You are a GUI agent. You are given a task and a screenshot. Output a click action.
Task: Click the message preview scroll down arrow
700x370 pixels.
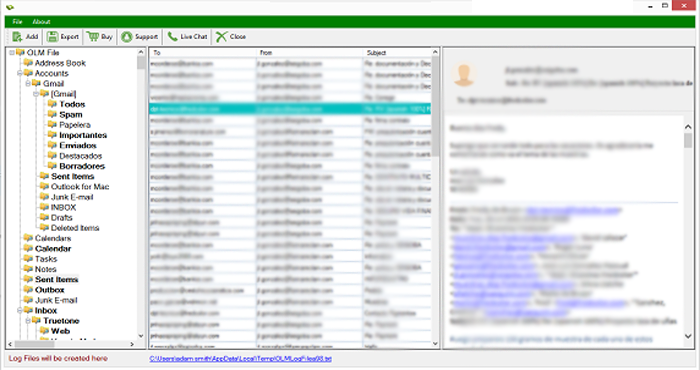point(688,336)
